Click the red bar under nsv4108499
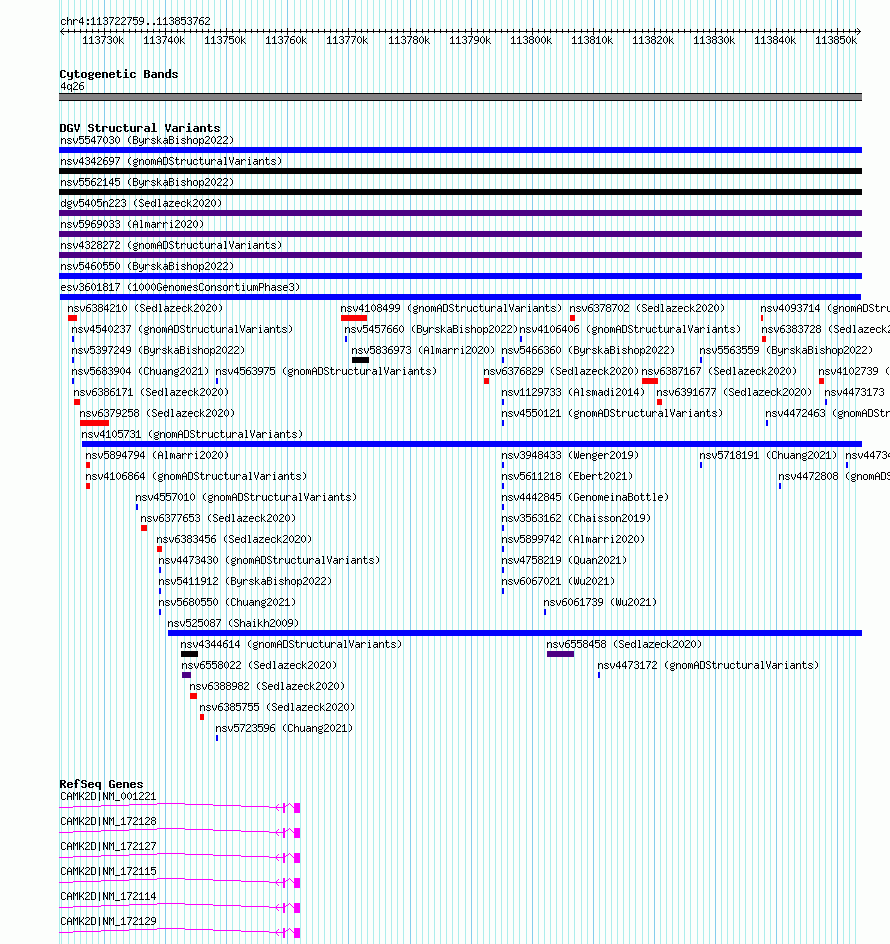 [353, 318]
